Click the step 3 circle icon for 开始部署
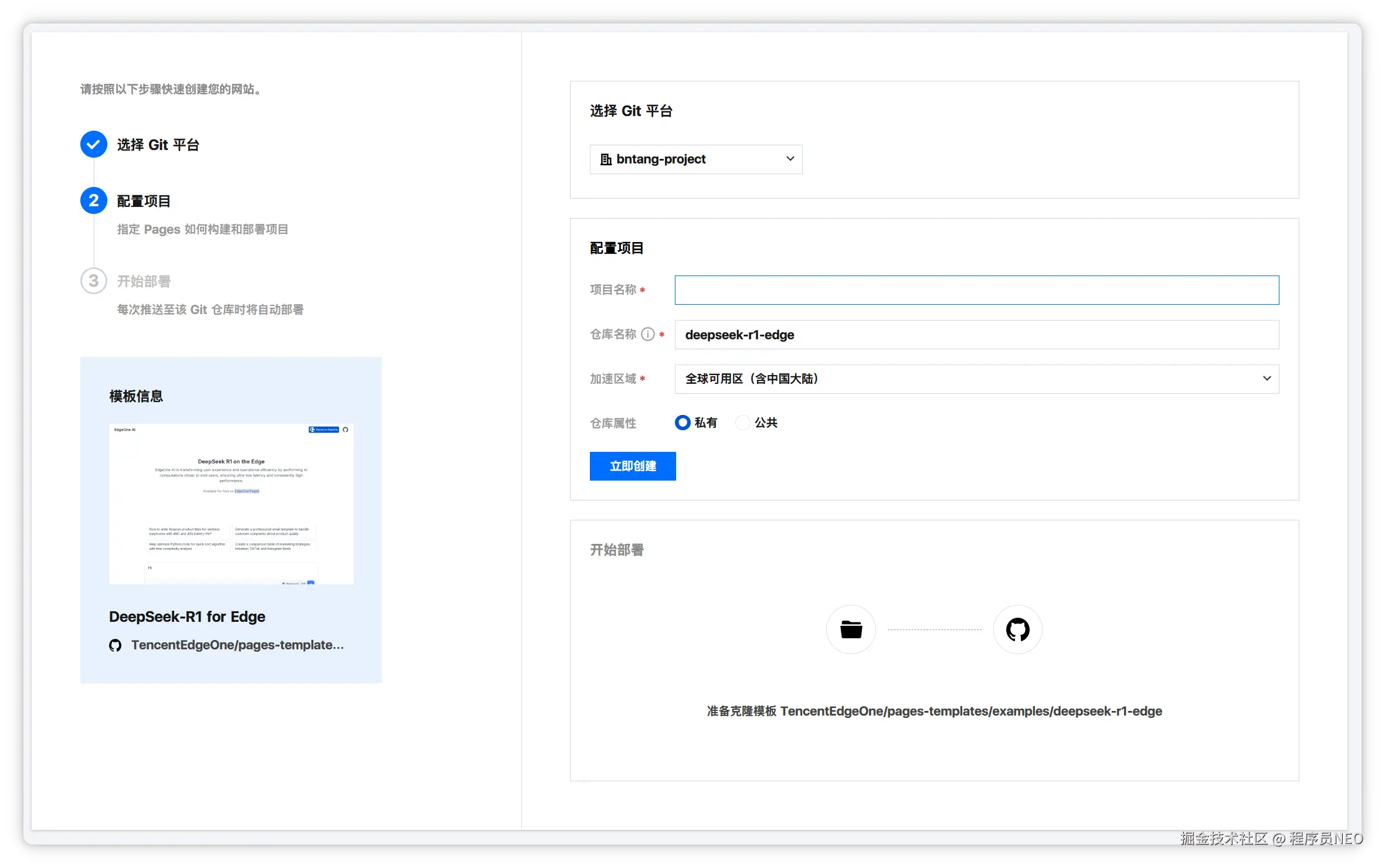The image size is (1385, 868). point(94,281)
